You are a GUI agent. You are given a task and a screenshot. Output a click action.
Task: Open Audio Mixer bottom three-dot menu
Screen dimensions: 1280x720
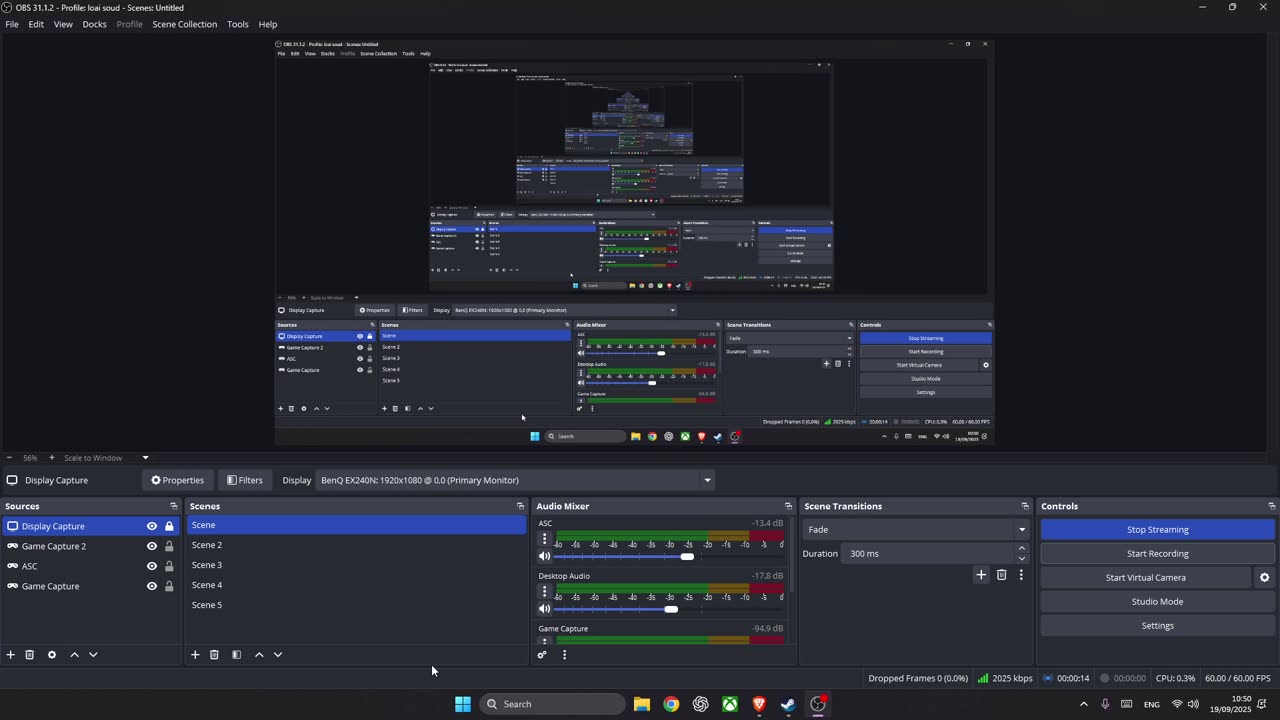click(564, 655)
